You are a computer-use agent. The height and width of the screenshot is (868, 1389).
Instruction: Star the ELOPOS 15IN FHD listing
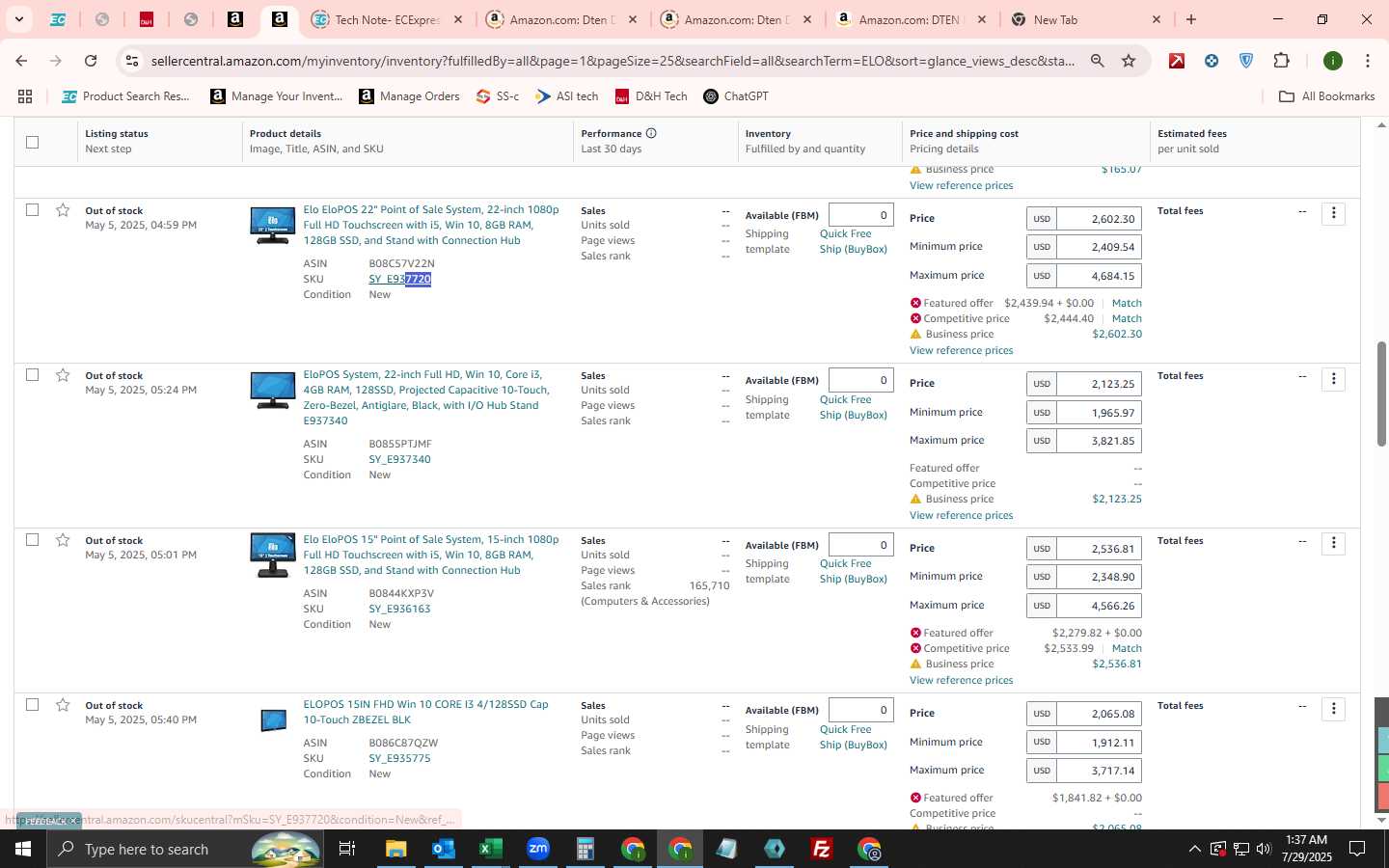tap(63, 705)
